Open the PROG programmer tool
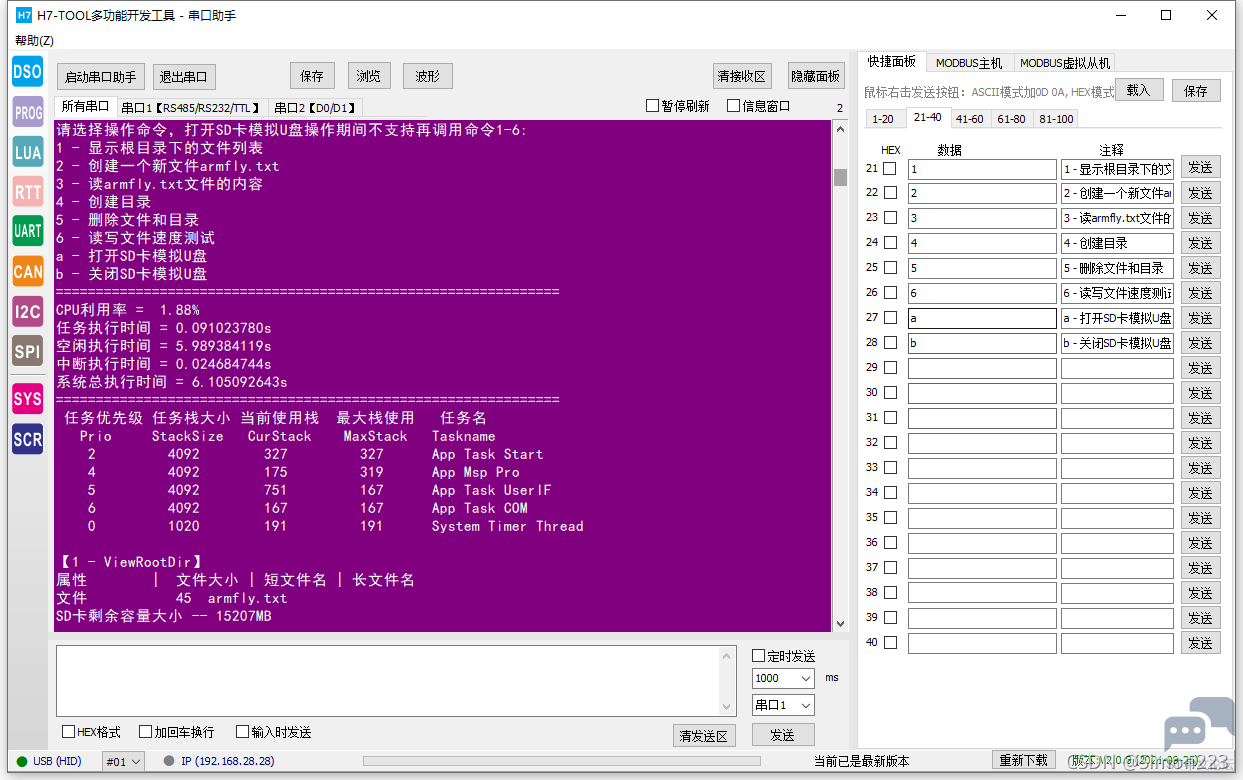Screen dimensions: 1243x780 tap(28, 113)
